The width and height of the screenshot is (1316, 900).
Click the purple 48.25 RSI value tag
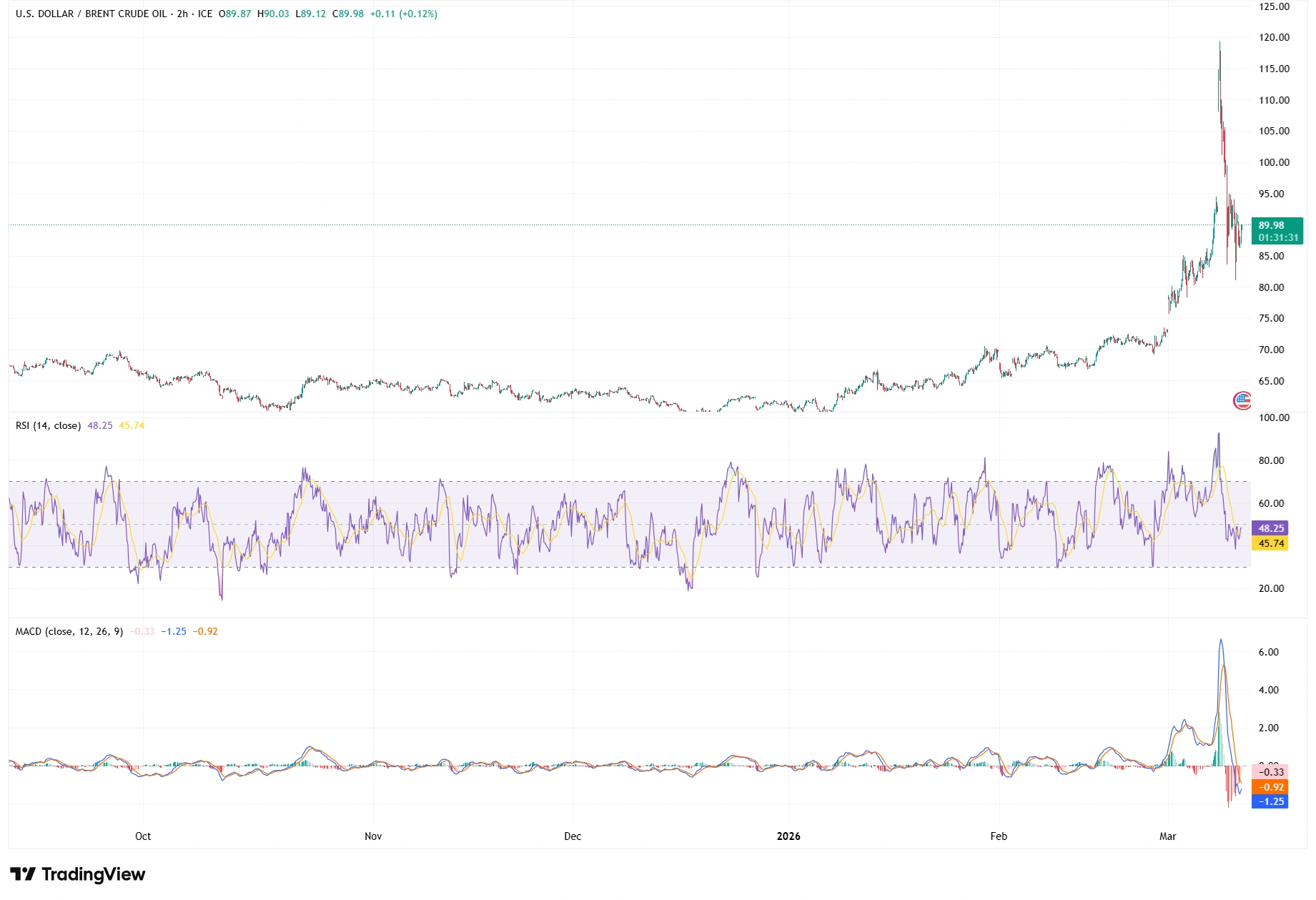tap(1270, 528)
